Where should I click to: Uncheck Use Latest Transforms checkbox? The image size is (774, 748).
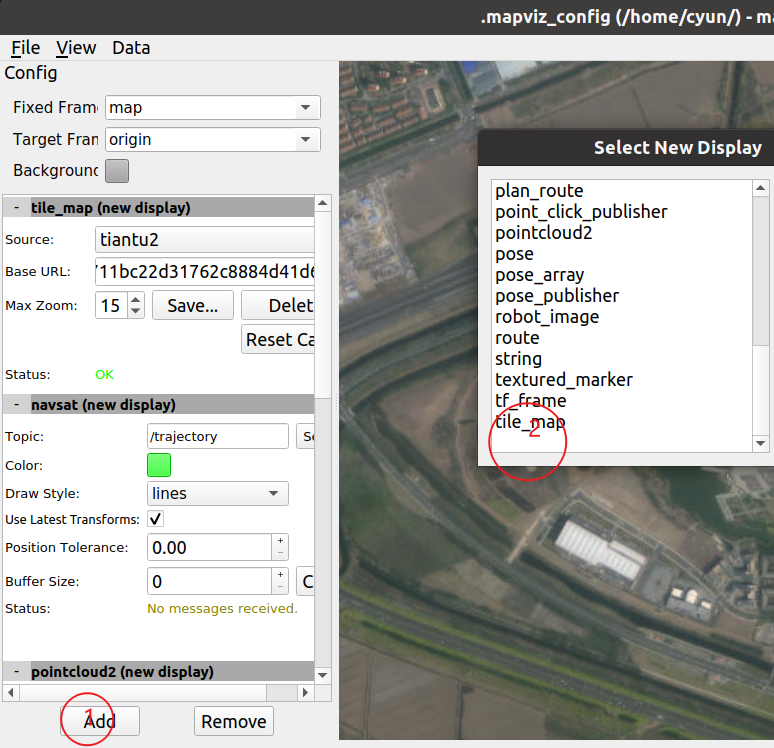point(155,519)
